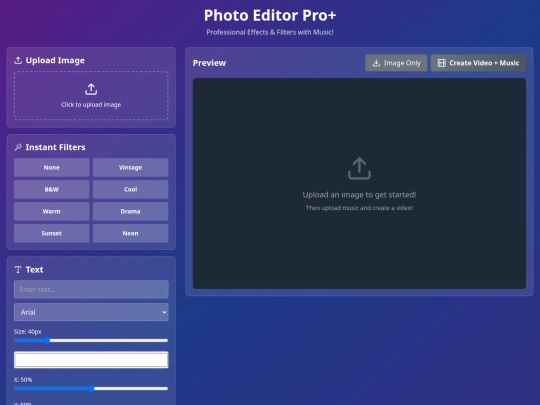Apply the None filter
540x405 pixels.
(52, 167)
